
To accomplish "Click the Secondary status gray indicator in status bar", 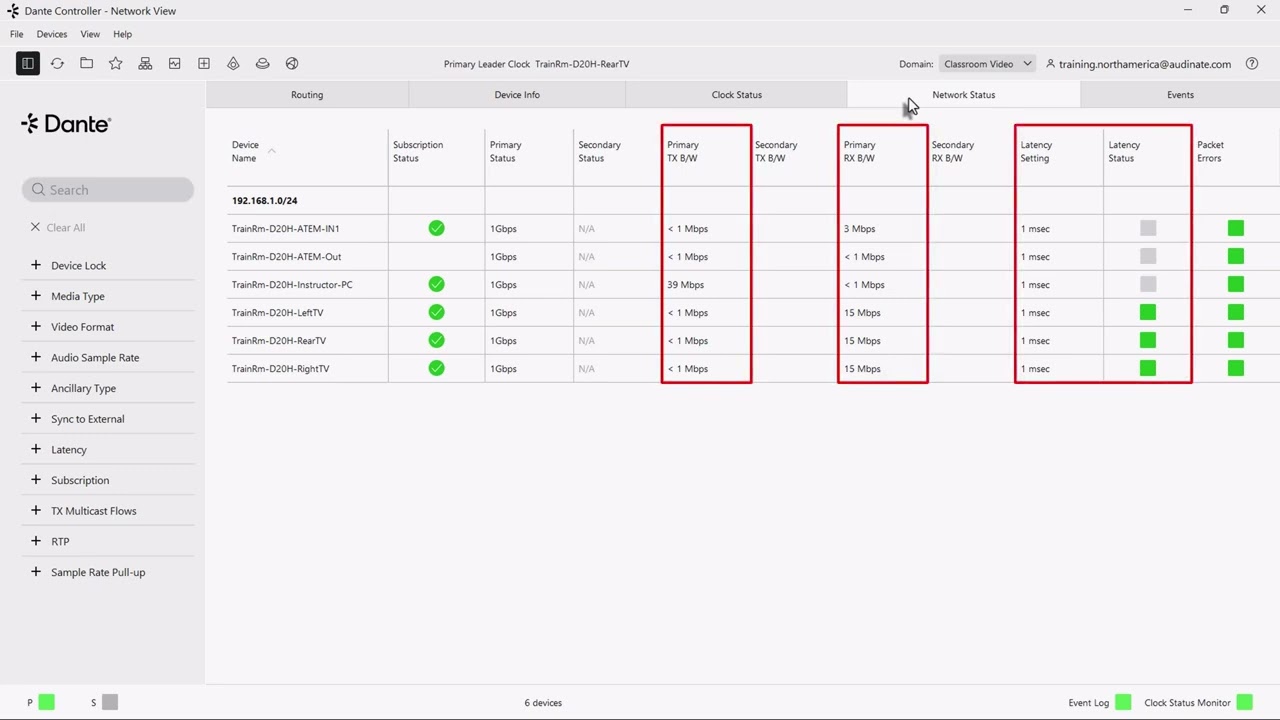I will (x=110, y=702).
